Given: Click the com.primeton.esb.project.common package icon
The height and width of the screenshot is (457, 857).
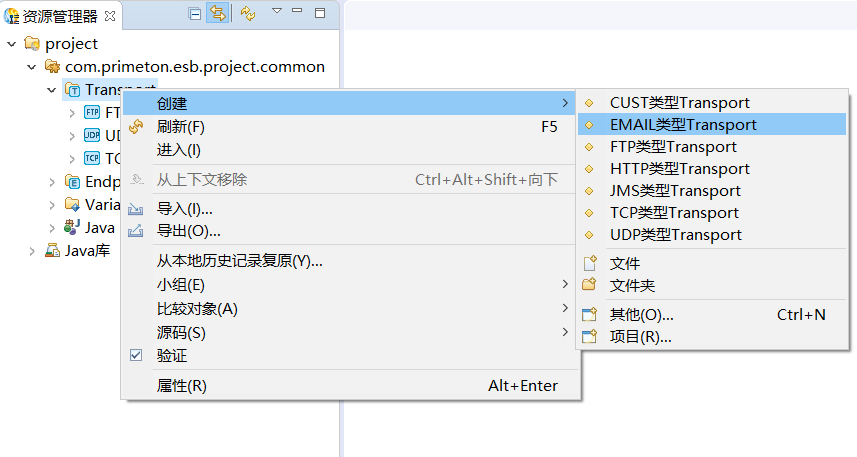Looking at the screenshot, I should click(52, 67).
